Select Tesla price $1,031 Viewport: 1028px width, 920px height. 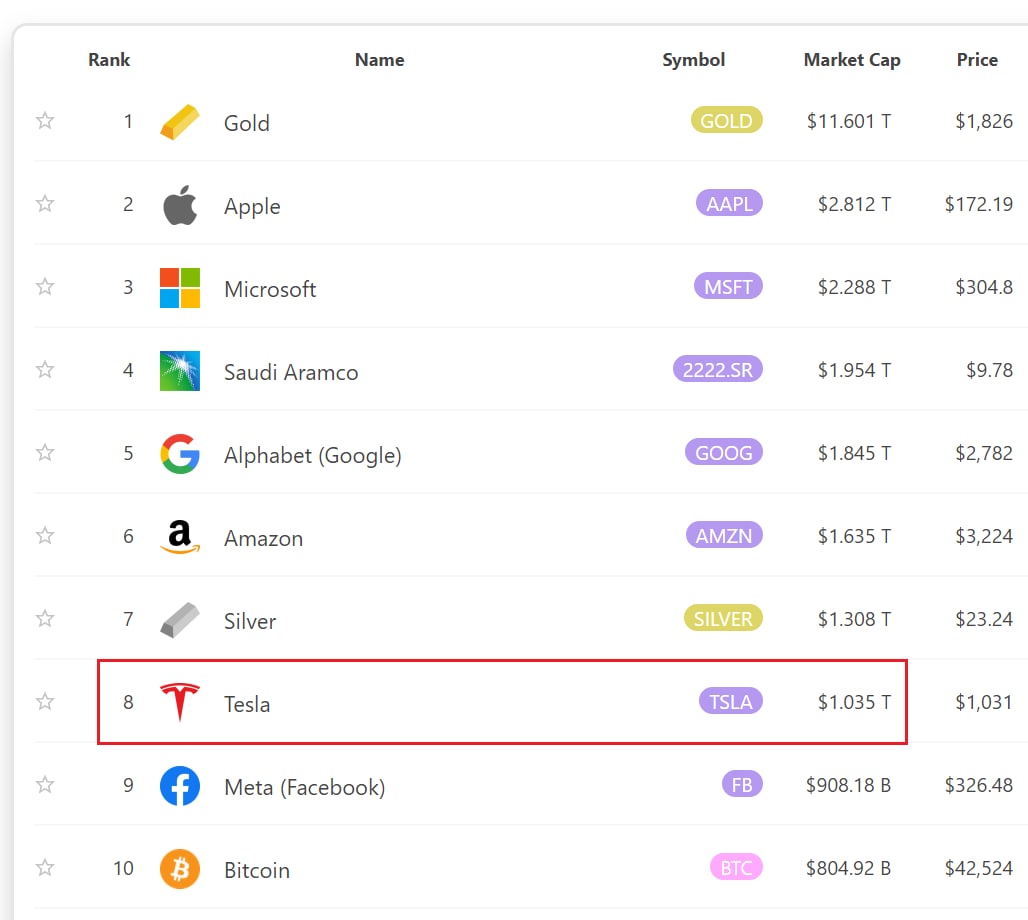point(984,702)
